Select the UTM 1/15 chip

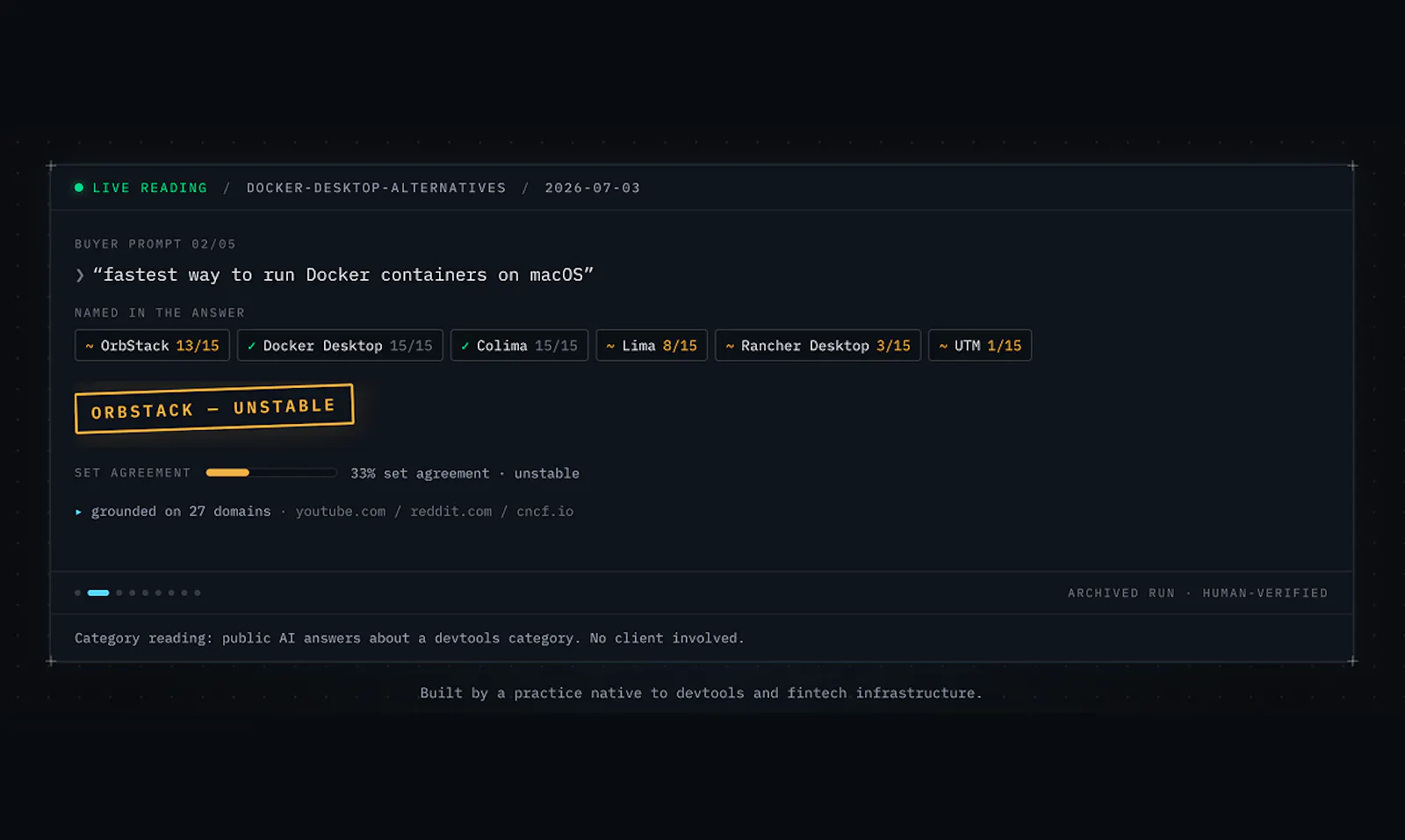980,345
